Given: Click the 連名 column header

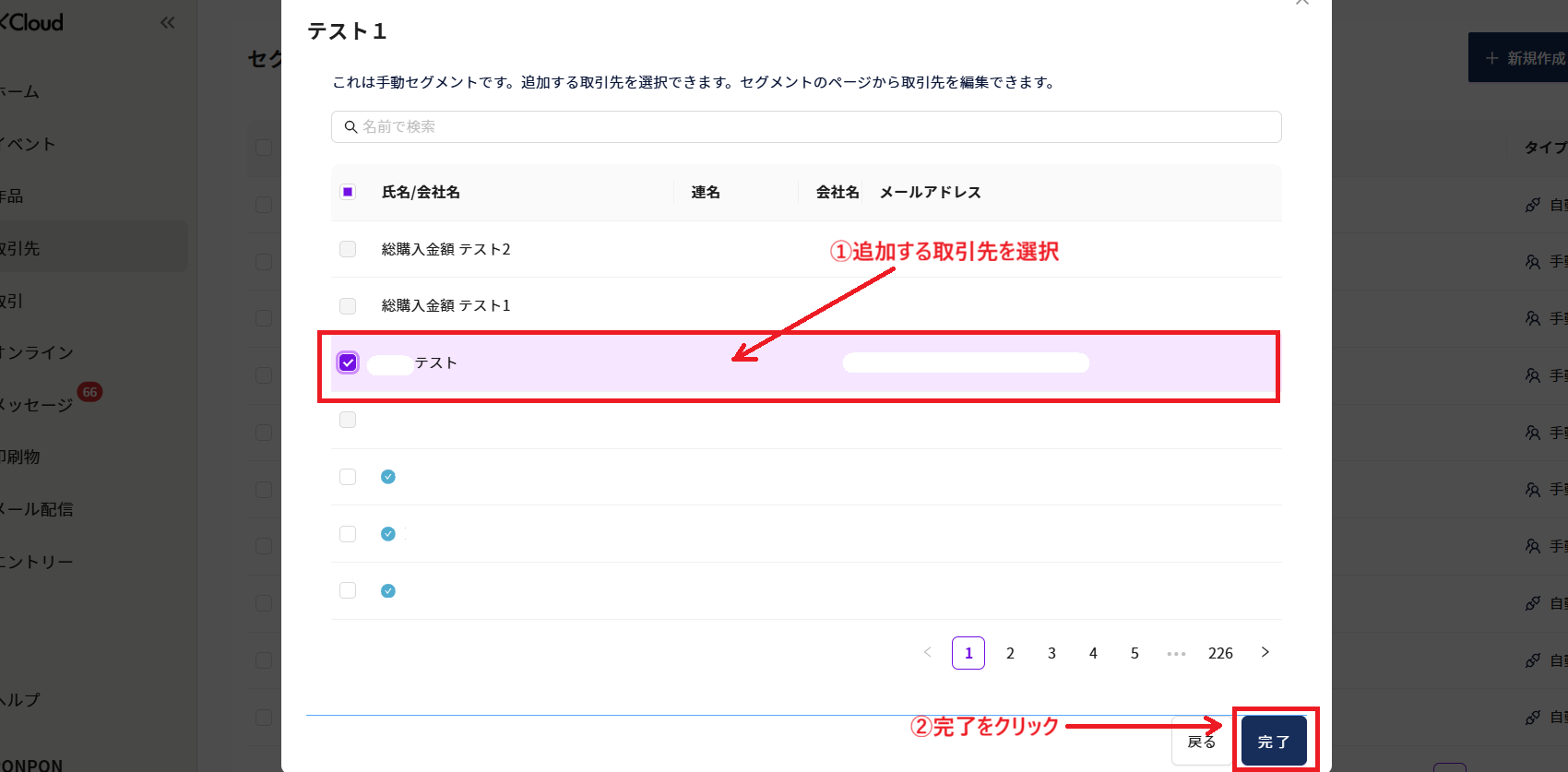Looking at the screenshot, I should (x=706, y=192).
